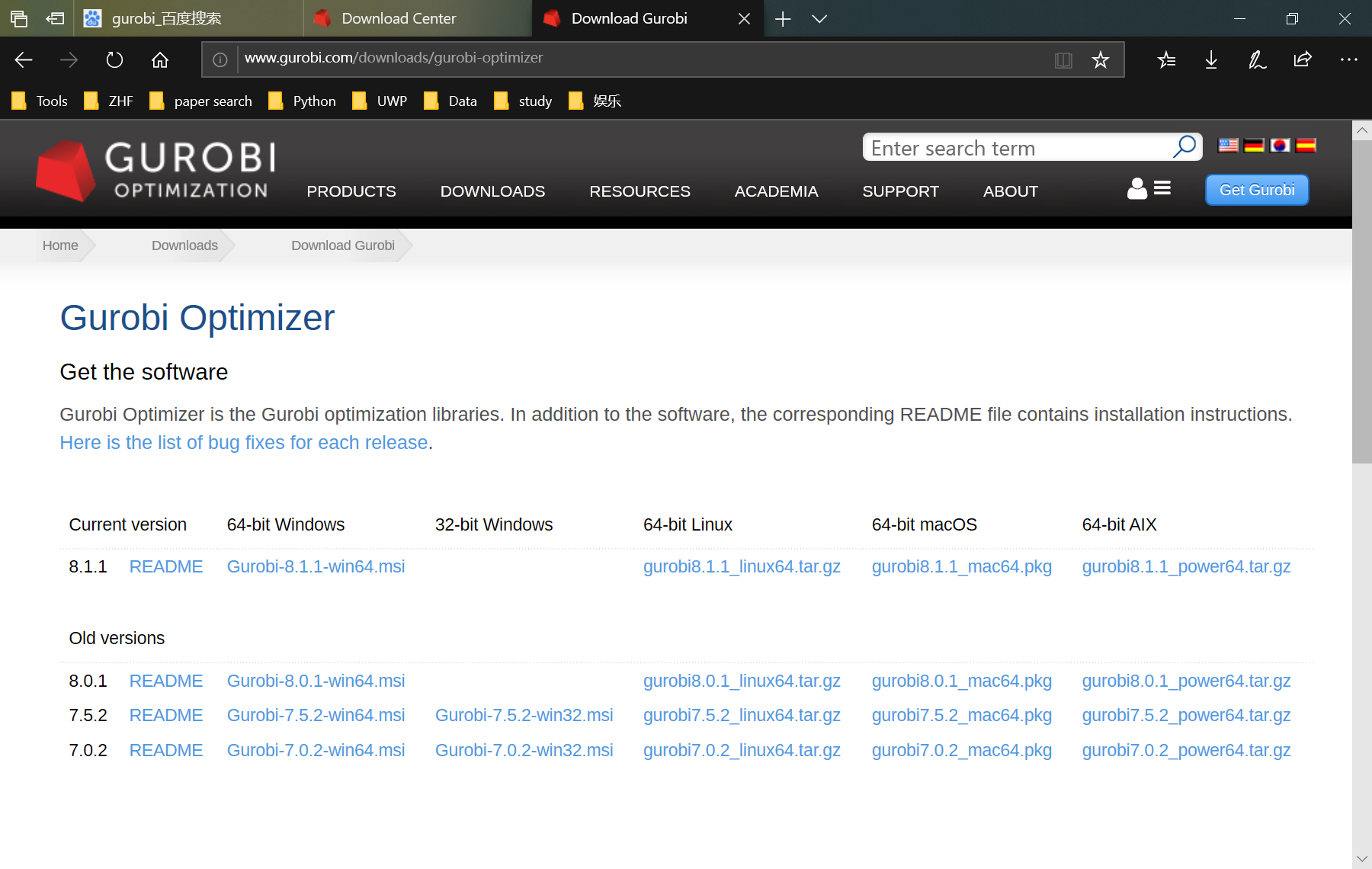The width and height of the screenshot is (1372, 869).
Task: Open a new tab with plus button
Action: tap(783, 18)
